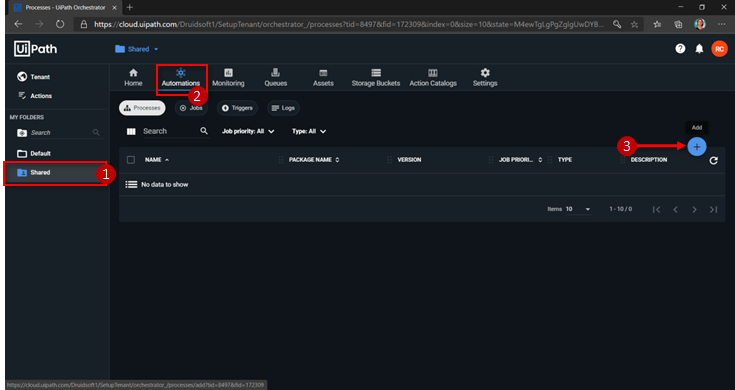Open Tenant in the sidebar
This screenshot has width=735, height=390.
(x=34, y=77)
